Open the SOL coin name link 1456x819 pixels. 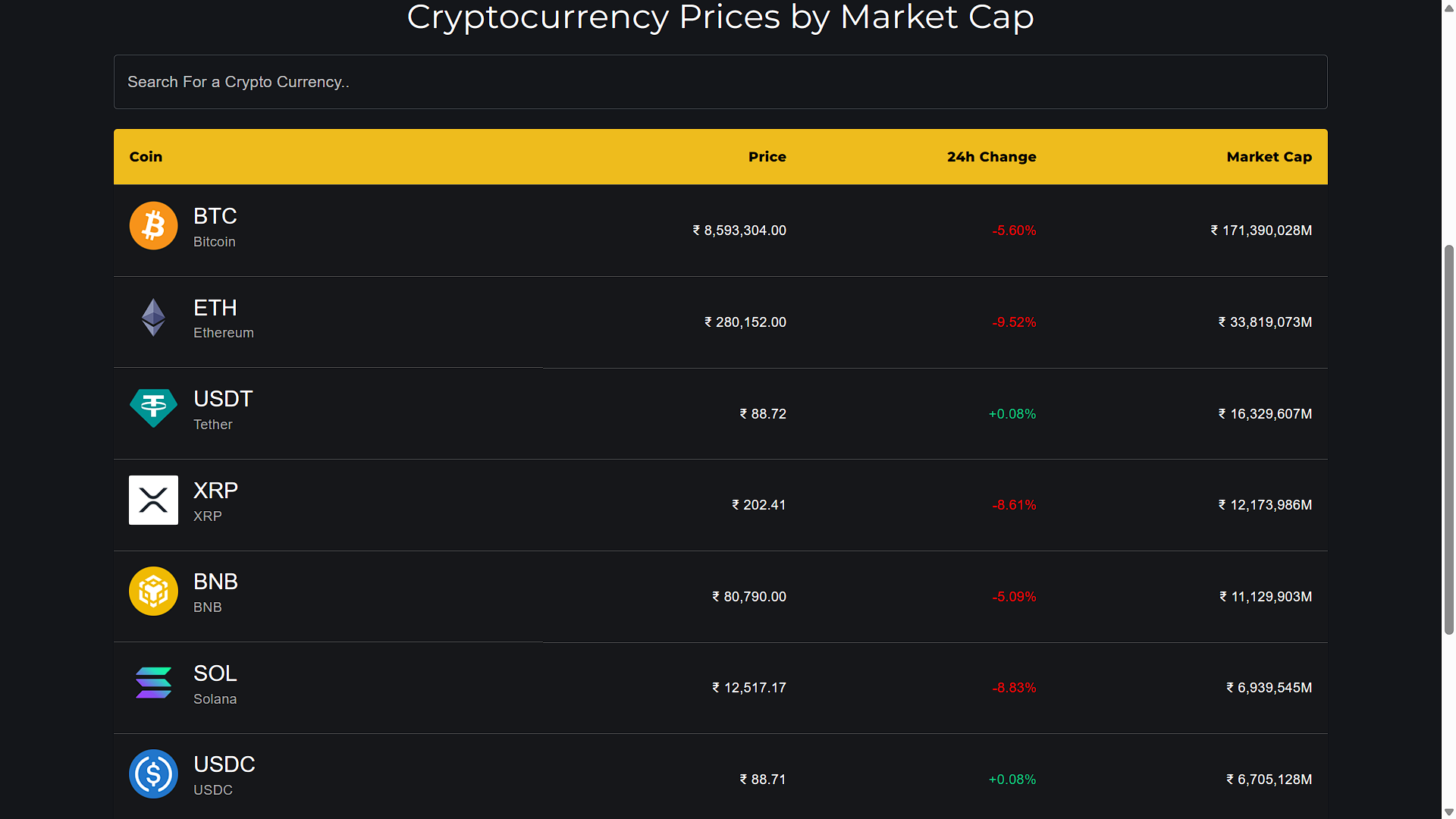tap(215, 673)
